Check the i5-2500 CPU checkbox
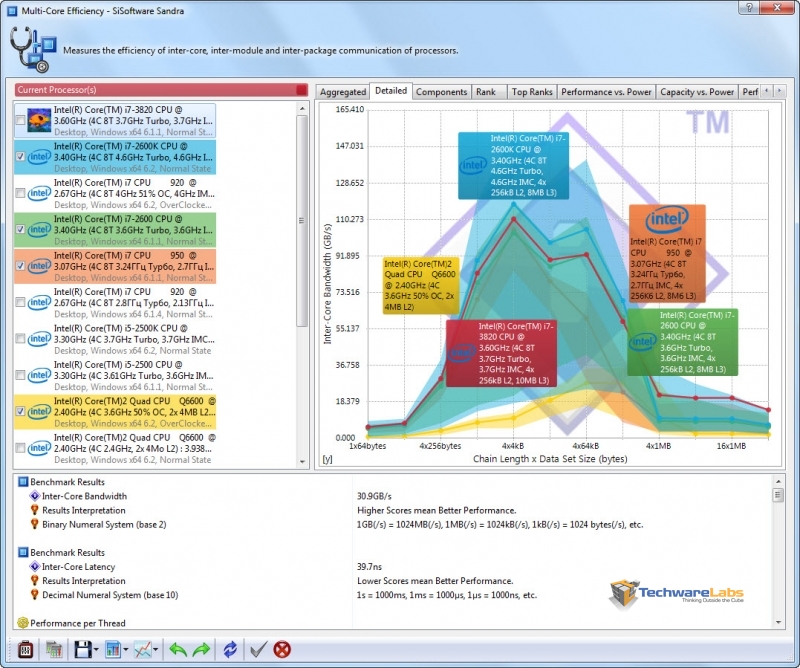This screenshot has width=800, height=668. pos(20,376)
